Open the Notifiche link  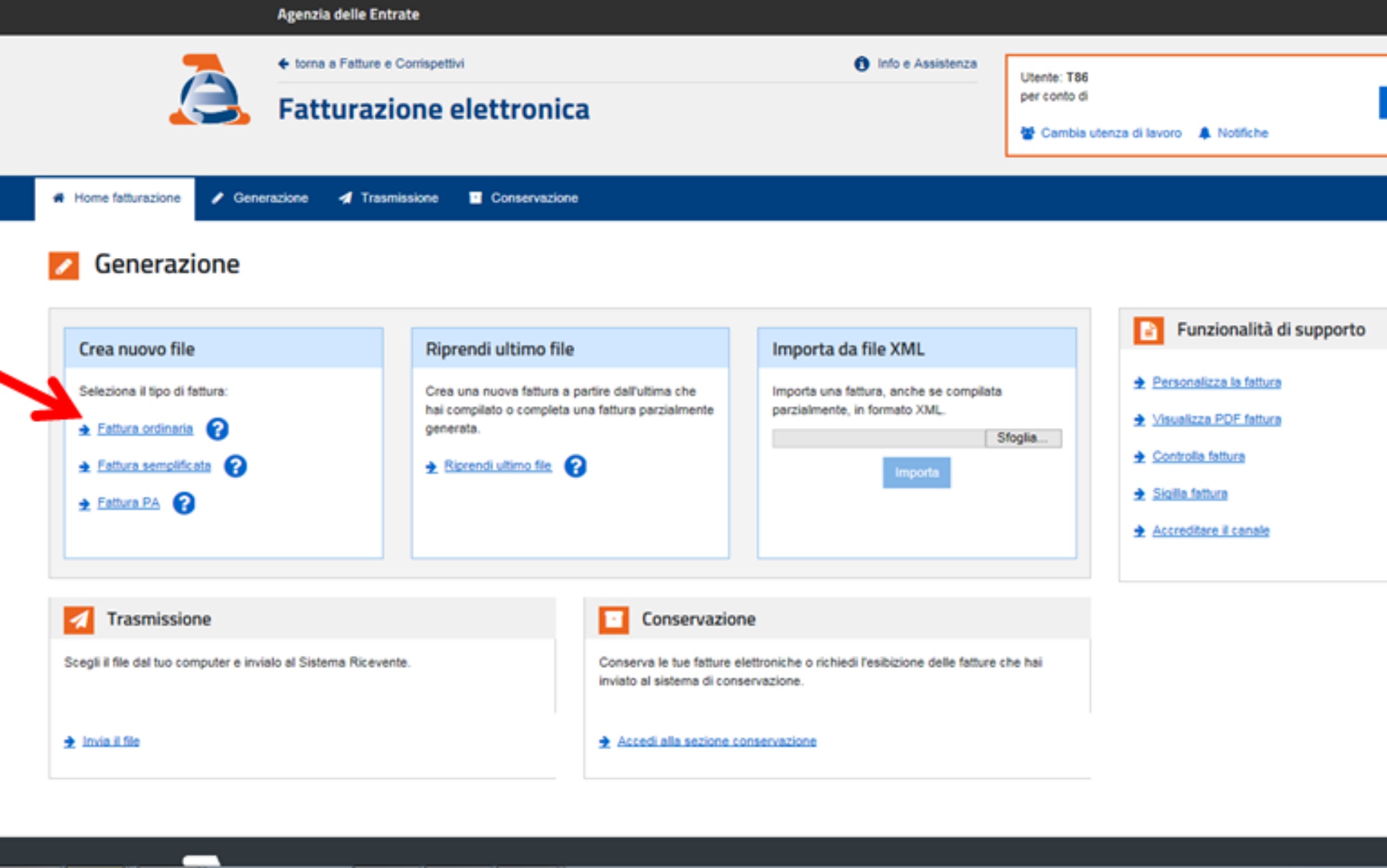[x=1243, y=133]
